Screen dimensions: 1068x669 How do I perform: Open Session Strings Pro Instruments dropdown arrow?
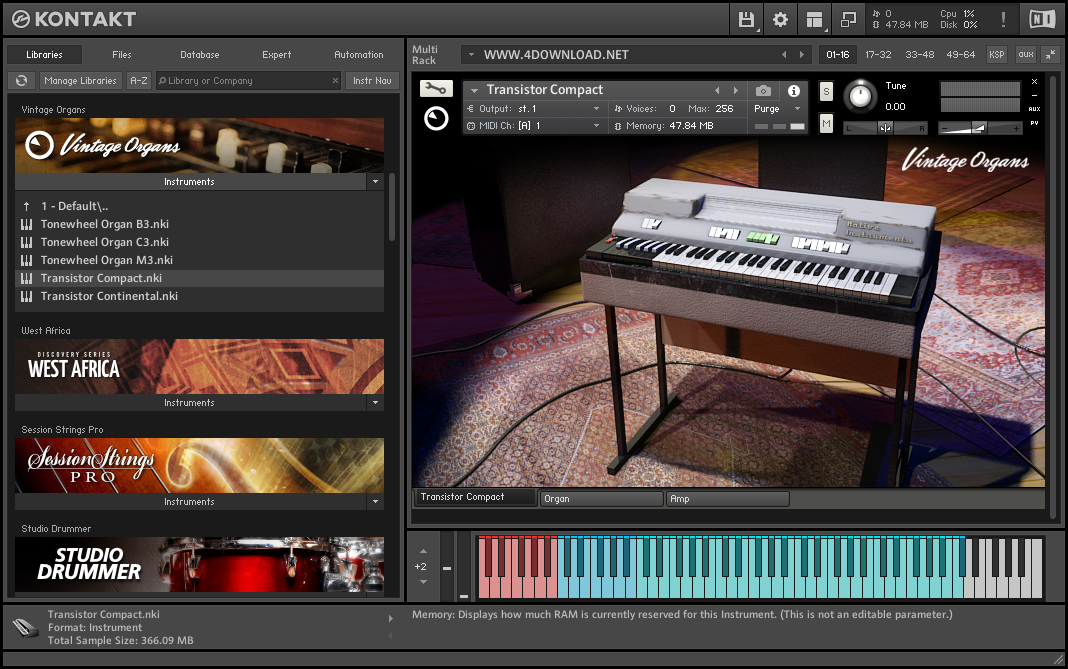point(375,501)
